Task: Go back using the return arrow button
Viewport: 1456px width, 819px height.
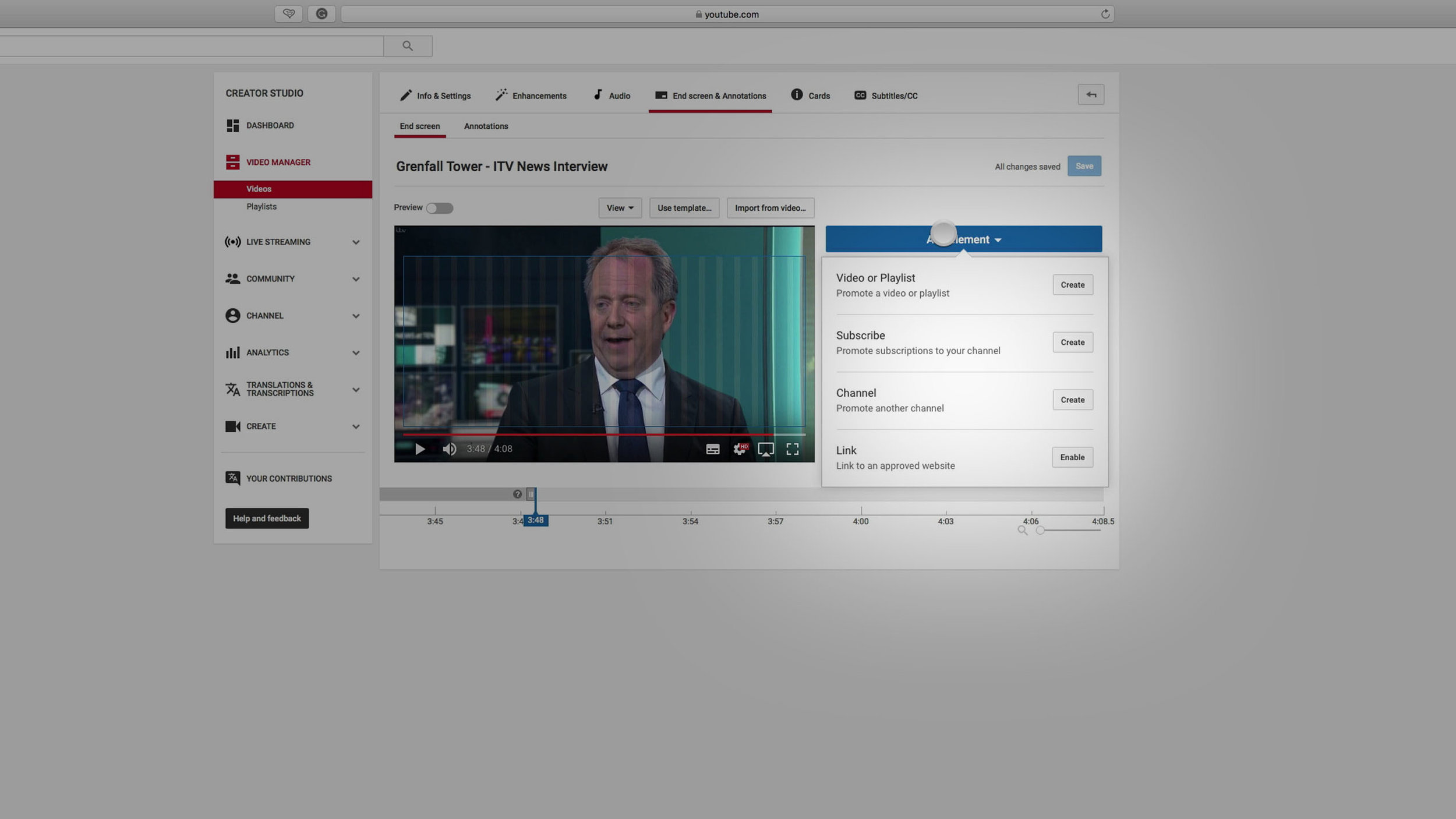Action: pyautogui.click(x=1091, y=94)
